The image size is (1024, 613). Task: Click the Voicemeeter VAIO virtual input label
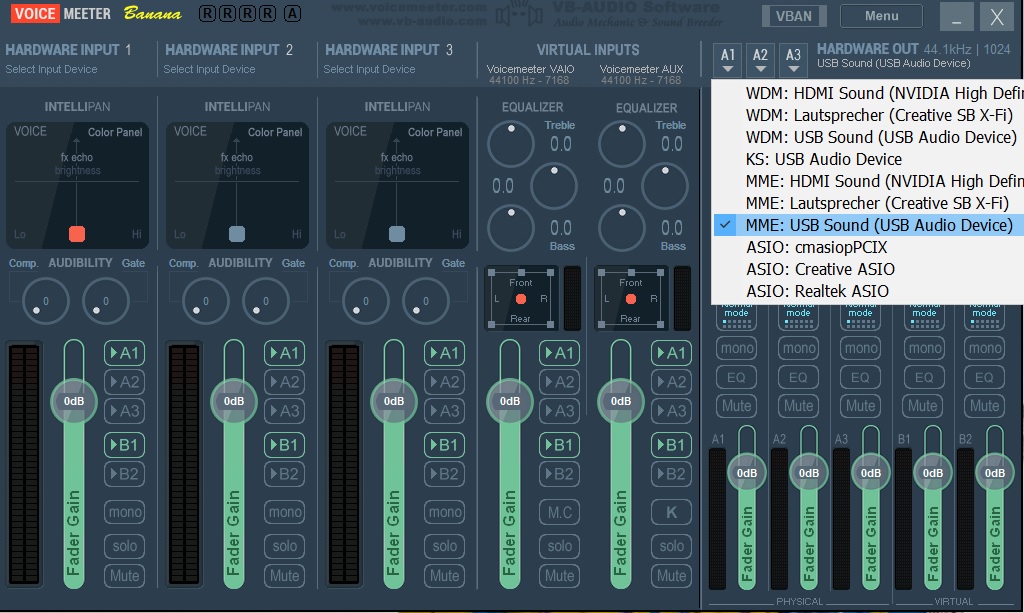point(530,69)
